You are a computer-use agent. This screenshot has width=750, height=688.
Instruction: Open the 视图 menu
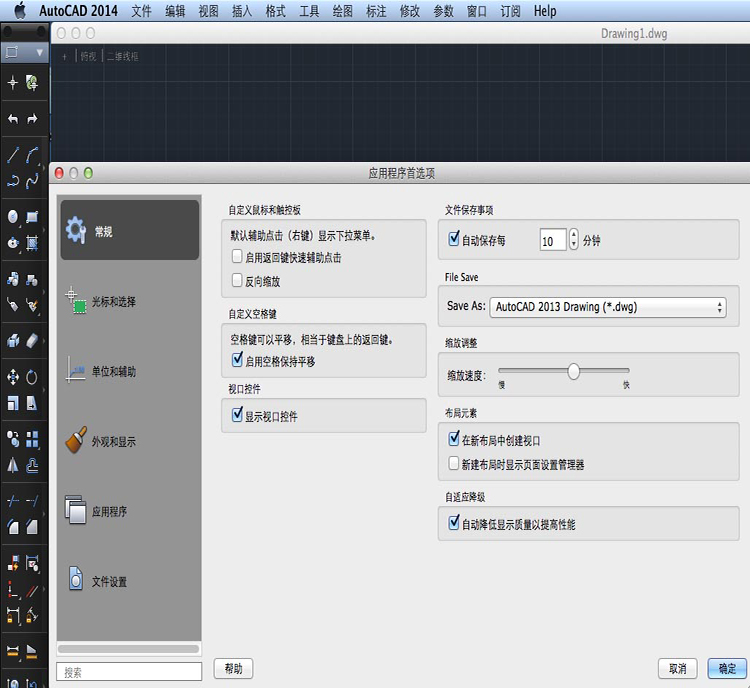coord(209,11)
